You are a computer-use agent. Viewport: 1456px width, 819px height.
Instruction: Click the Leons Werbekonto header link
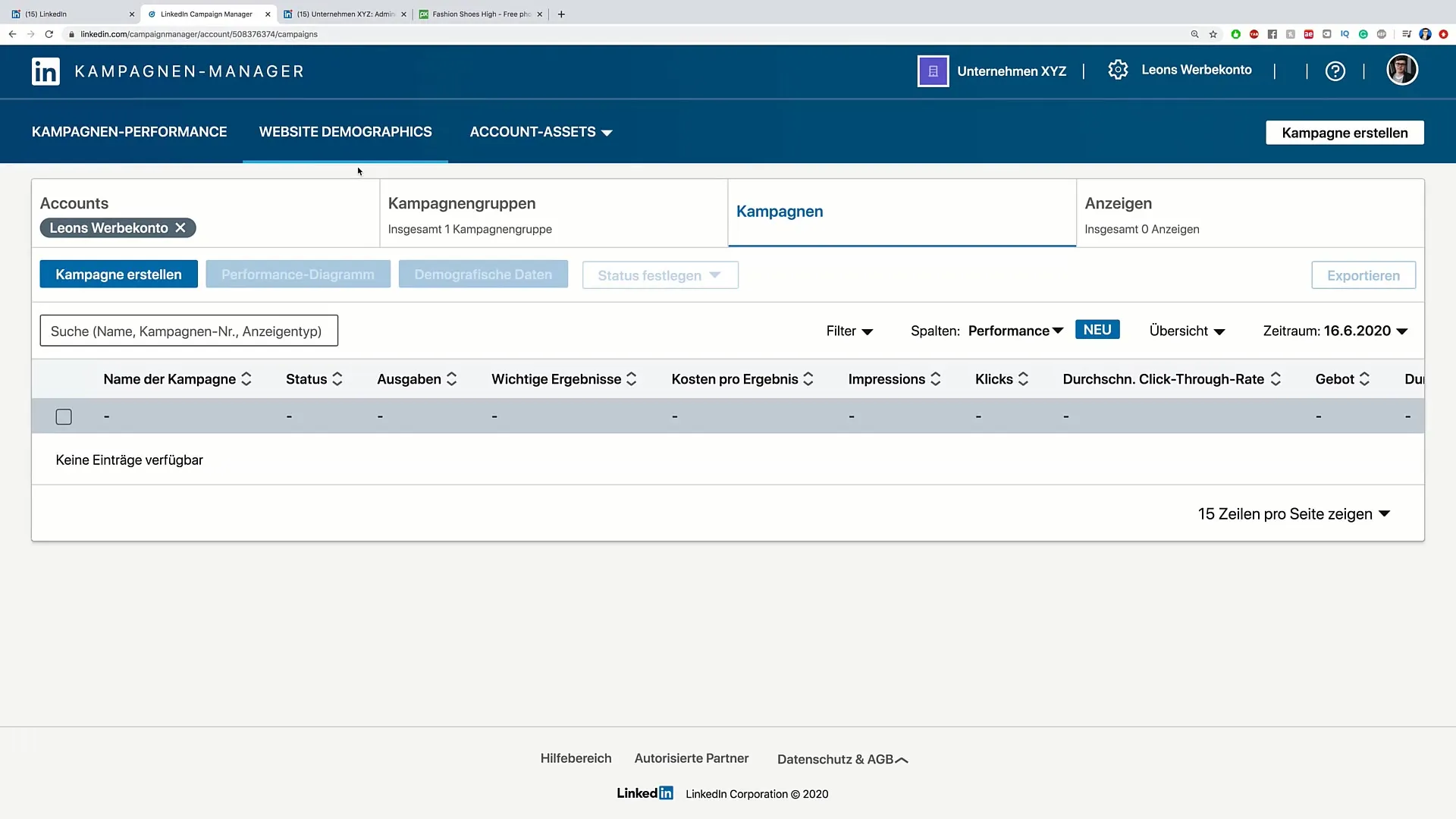point(1197,70)
